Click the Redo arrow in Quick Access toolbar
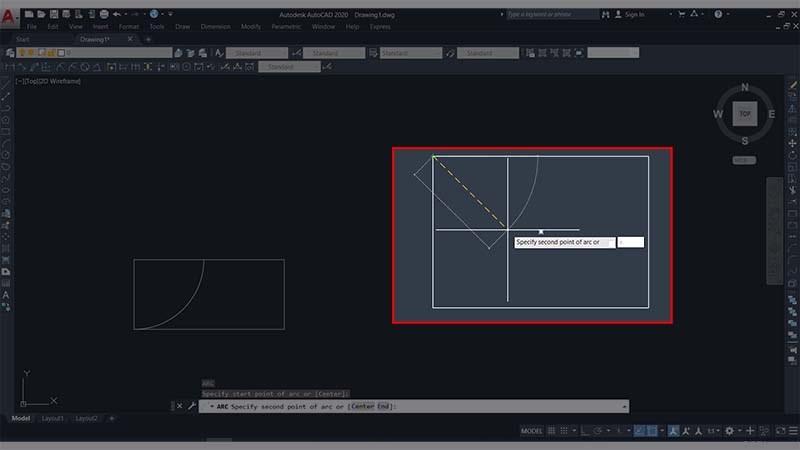Image resolution: width=800 pixels, height=450 pixels. click(135, 14)
